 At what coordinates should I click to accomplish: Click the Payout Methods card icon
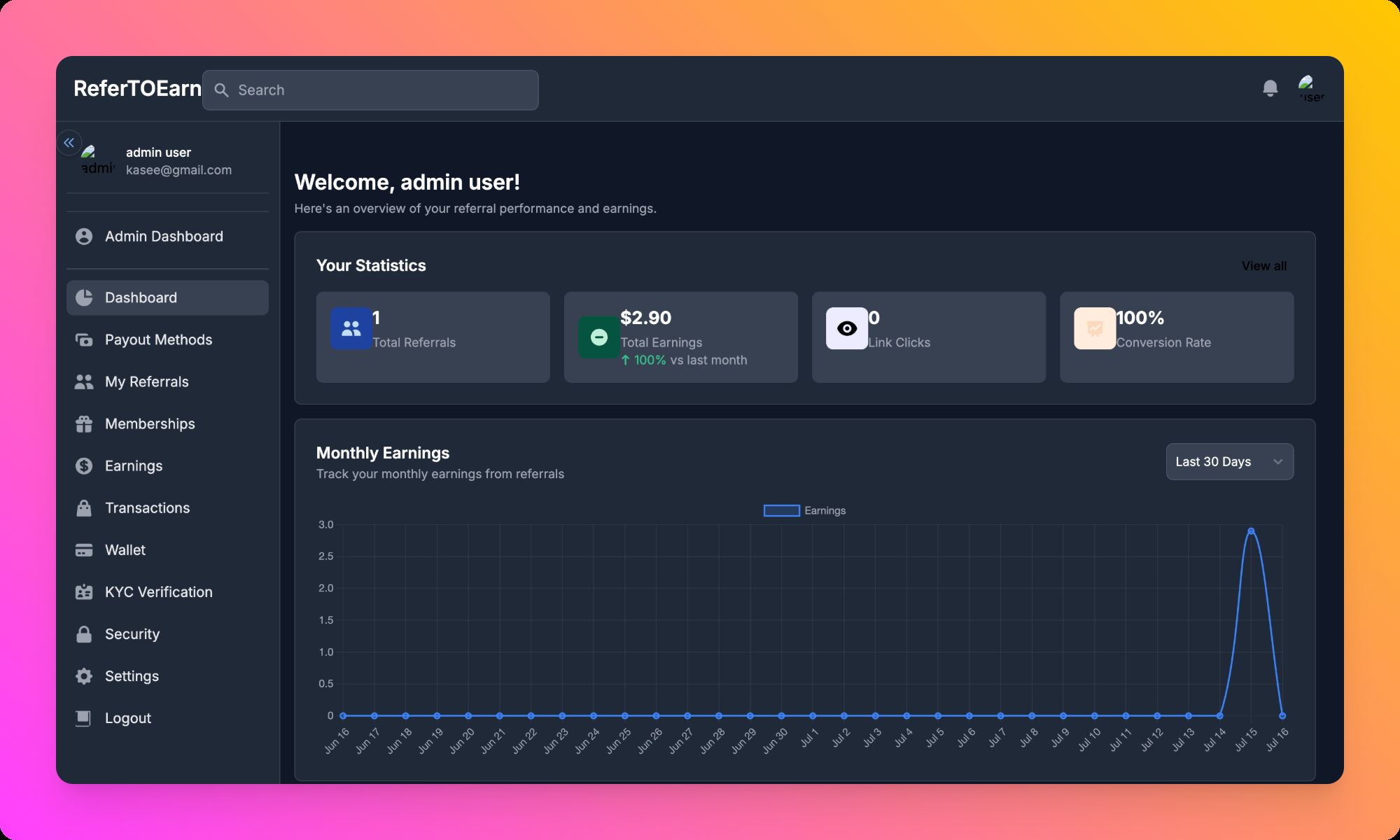83,339
